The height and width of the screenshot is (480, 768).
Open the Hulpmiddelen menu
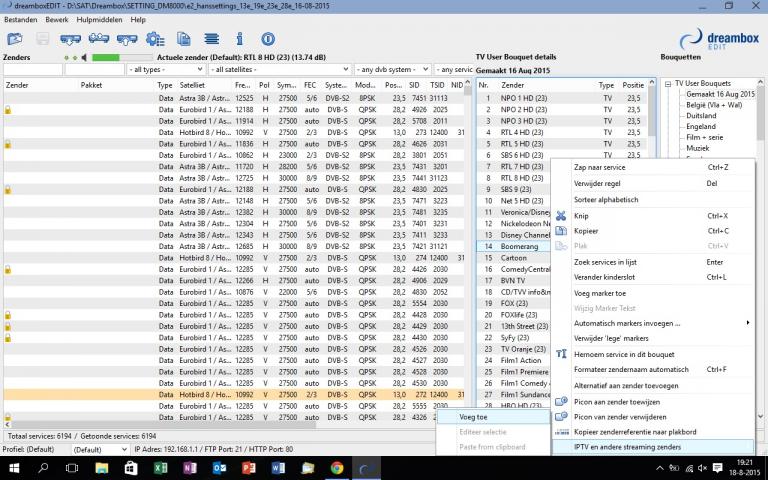click(97, 19)
